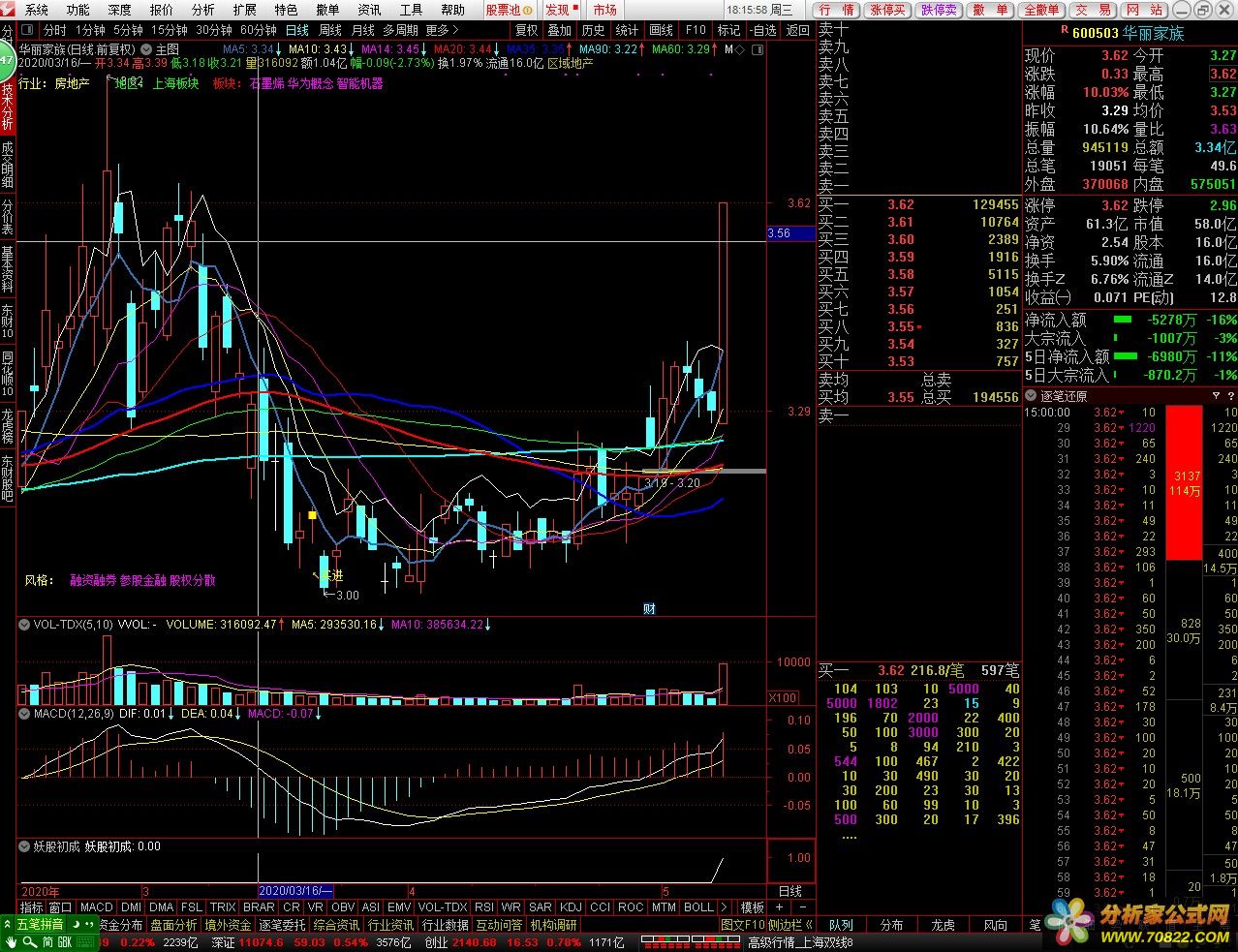The height and width of the screenshot is (952, 1238).
Task: Open the 帮助 menu
Action: (x=453, y=10)
